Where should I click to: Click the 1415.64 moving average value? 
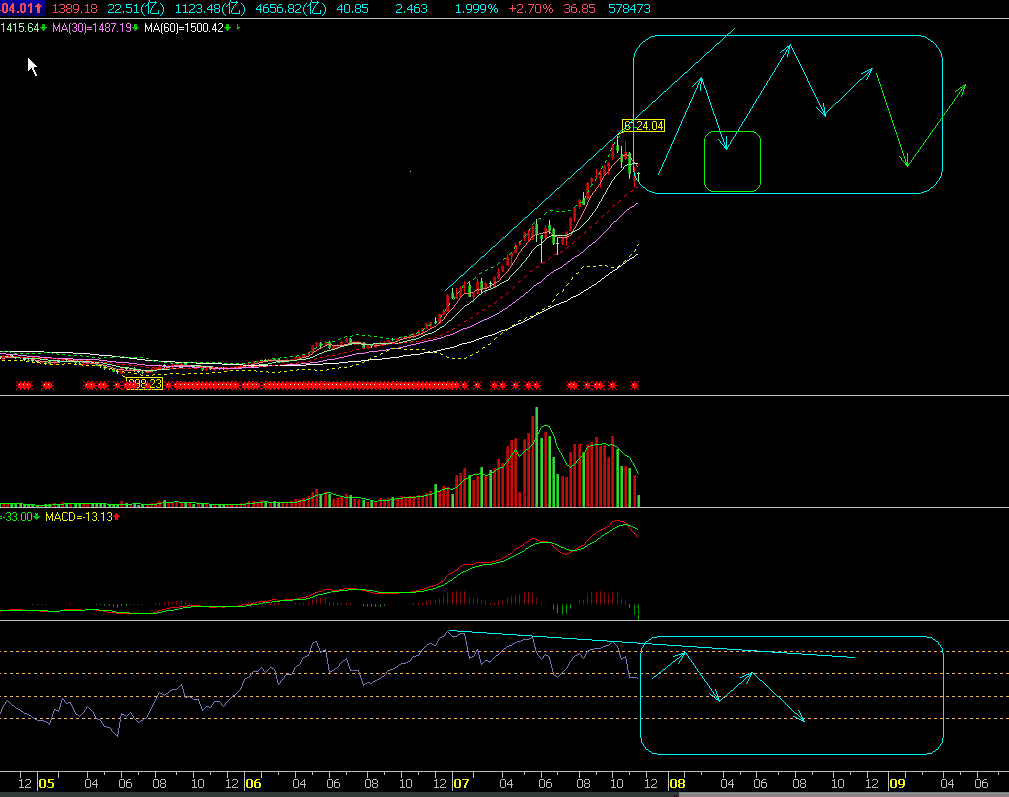[20, 28]
